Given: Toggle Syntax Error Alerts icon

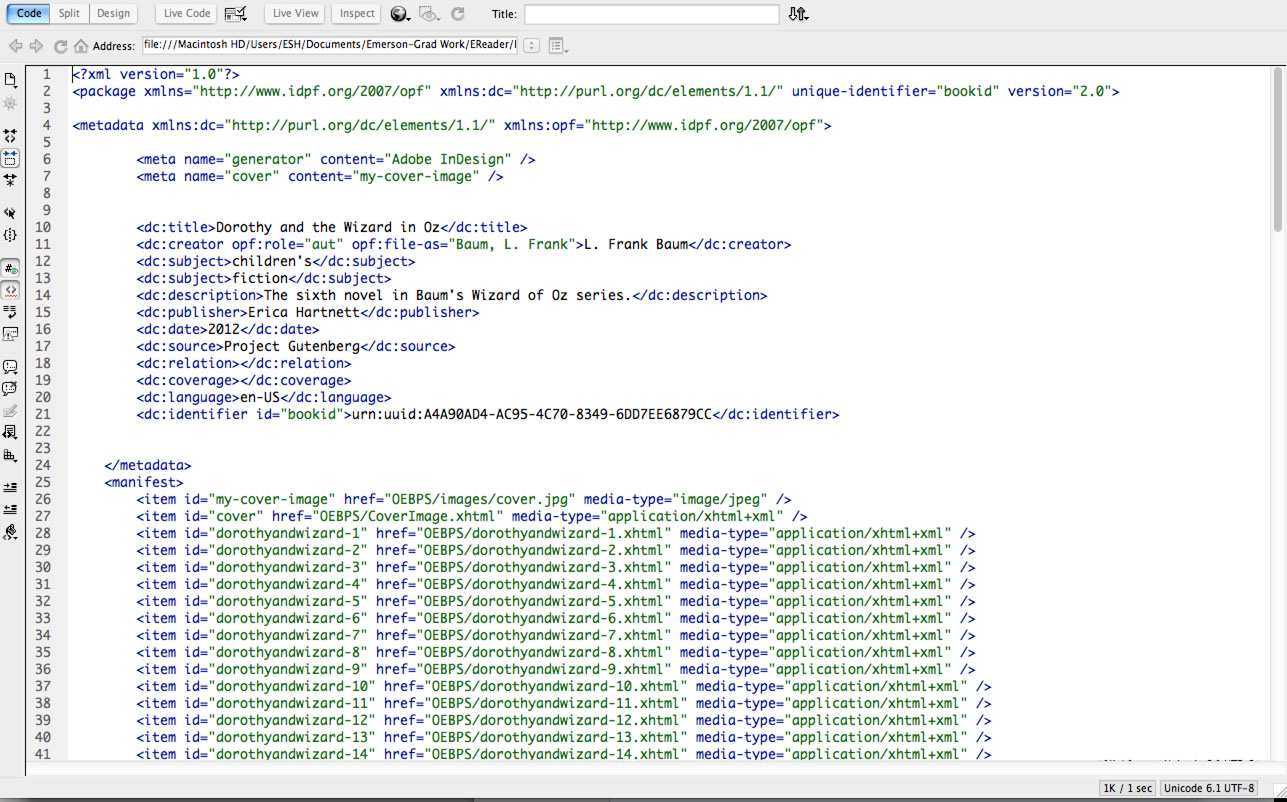Looking at the screenshot, I should (10, 334).
